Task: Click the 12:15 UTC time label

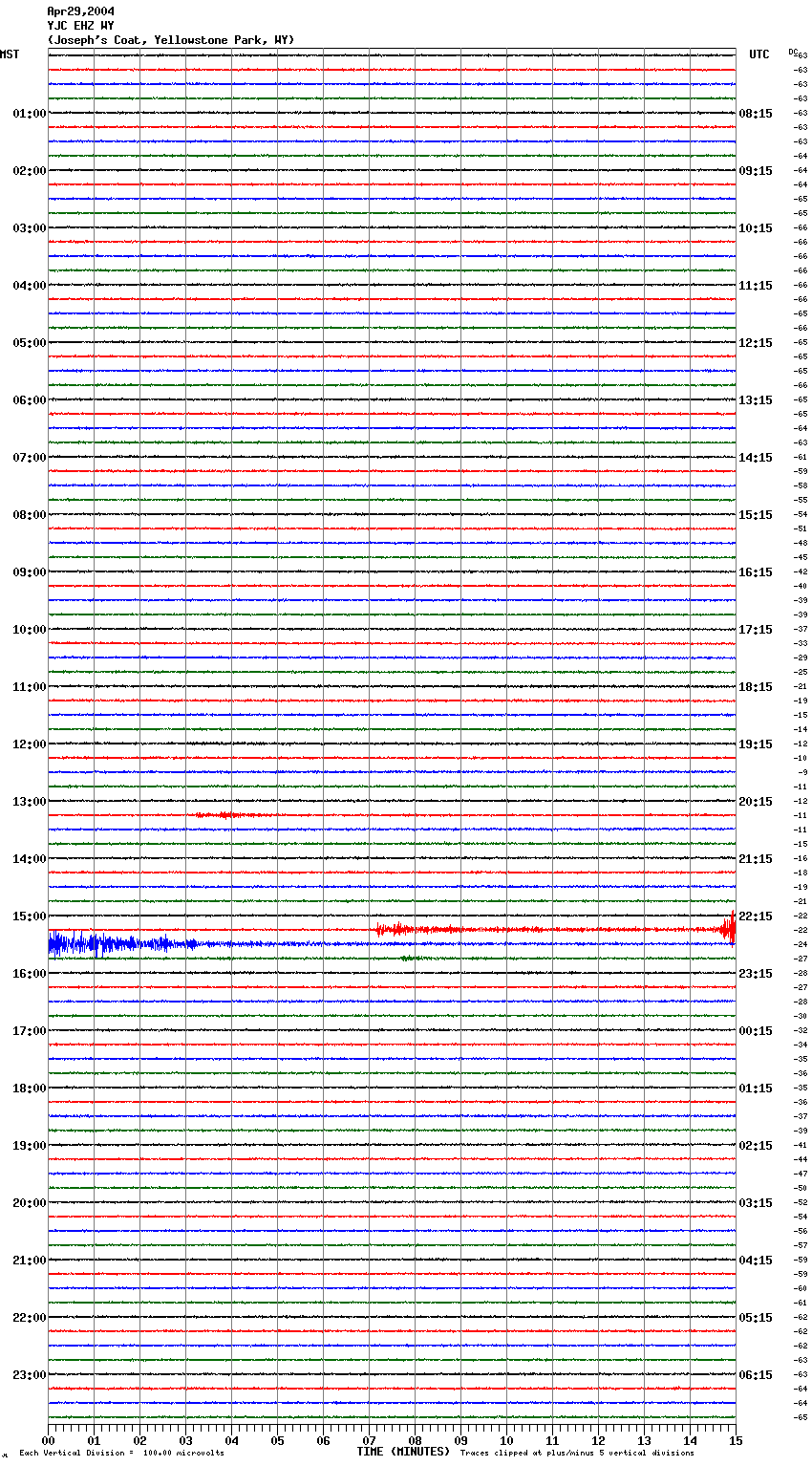Action: 756,343
